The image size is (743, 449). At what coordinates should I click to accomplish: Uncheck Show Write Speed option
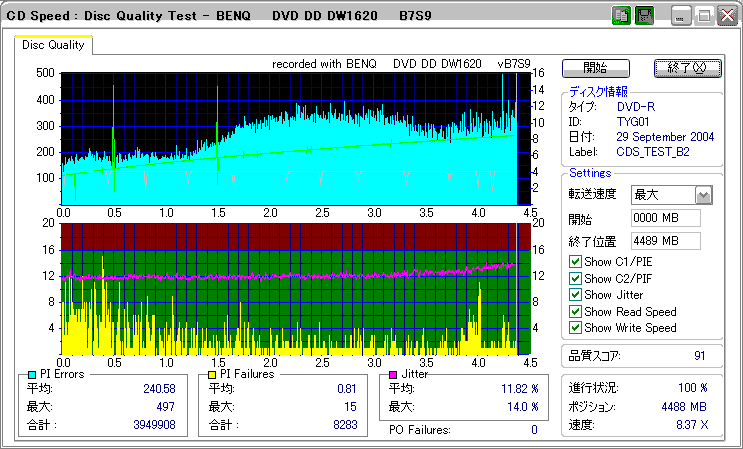click(575, 327)
